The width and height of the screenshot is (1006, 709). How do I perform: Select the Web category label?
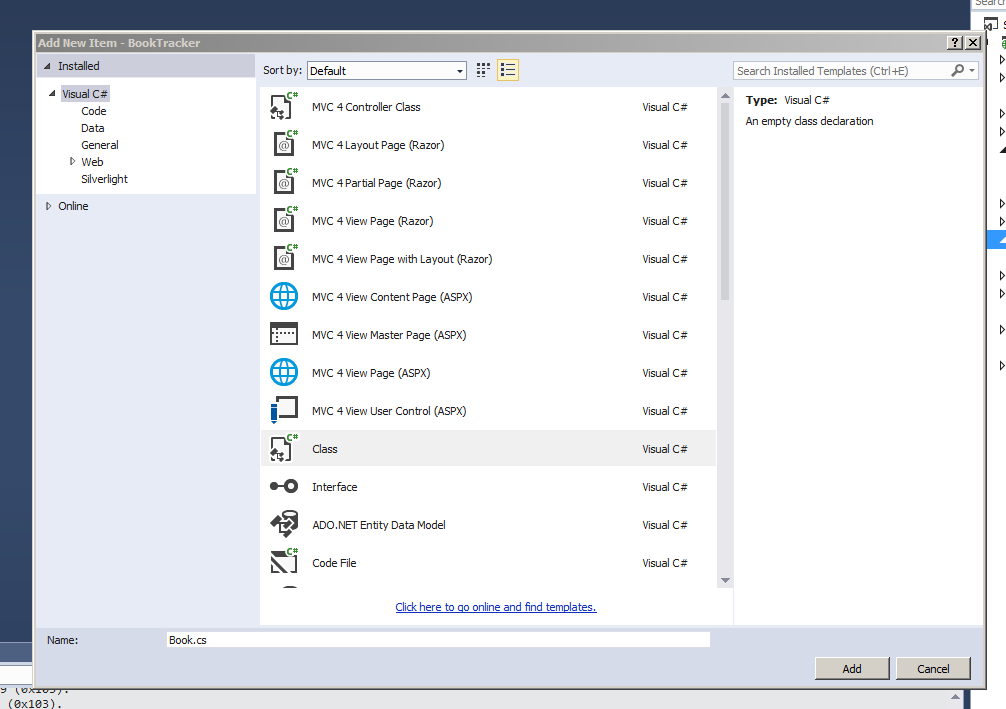tap(92, 162)
